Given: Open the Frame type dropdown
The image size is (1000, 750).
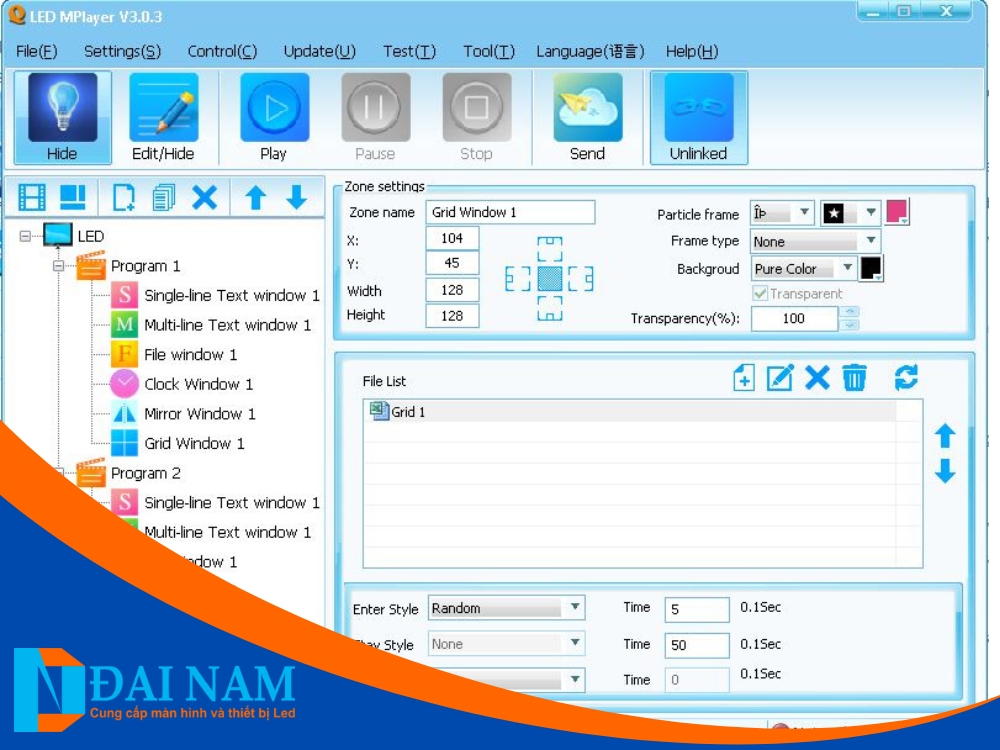Looking at the screenshot, I should point(871,241).
